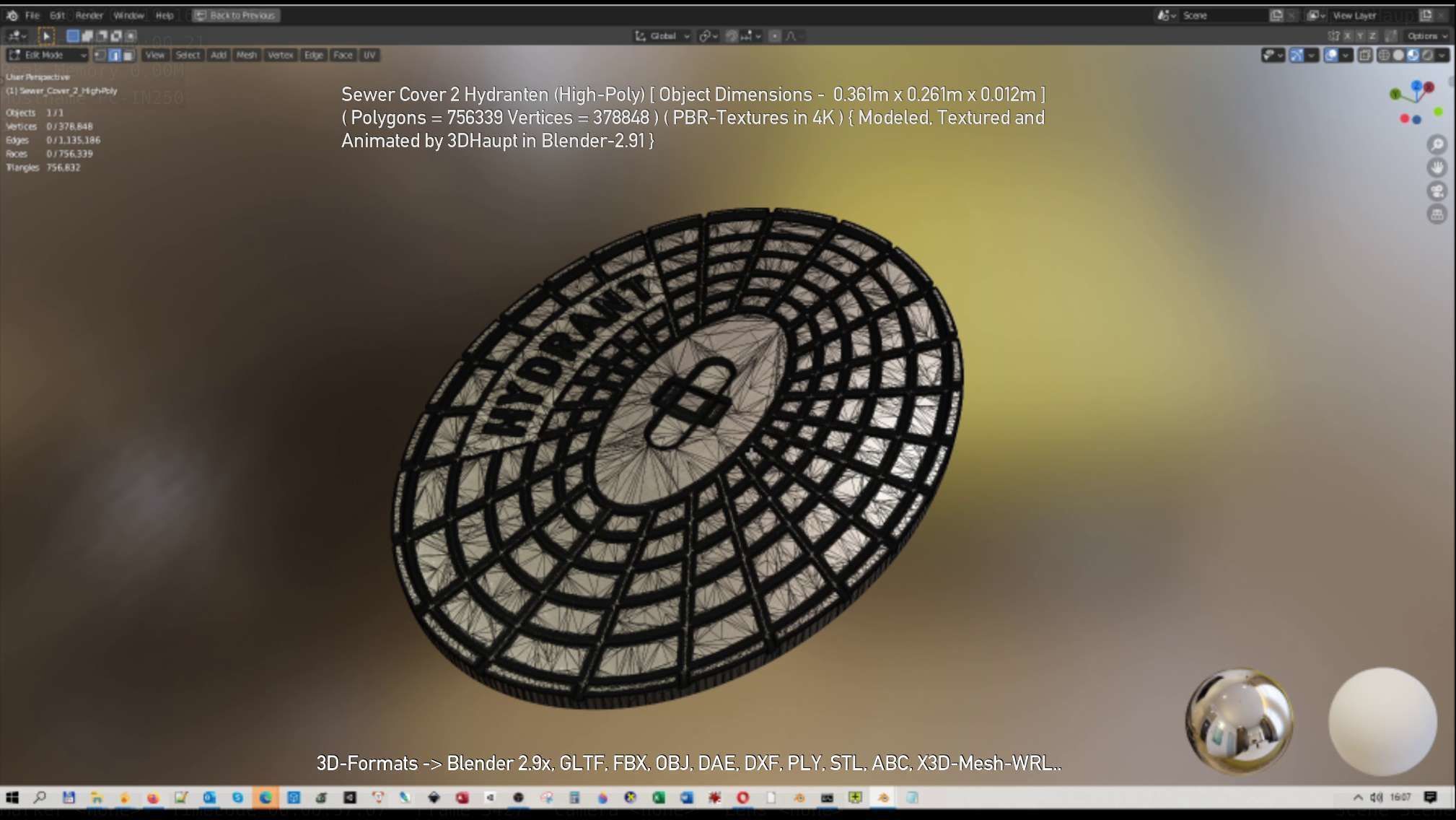Open the view layer browse dropdown
The image size is (1456, 820).
[x=1317, y=15]
